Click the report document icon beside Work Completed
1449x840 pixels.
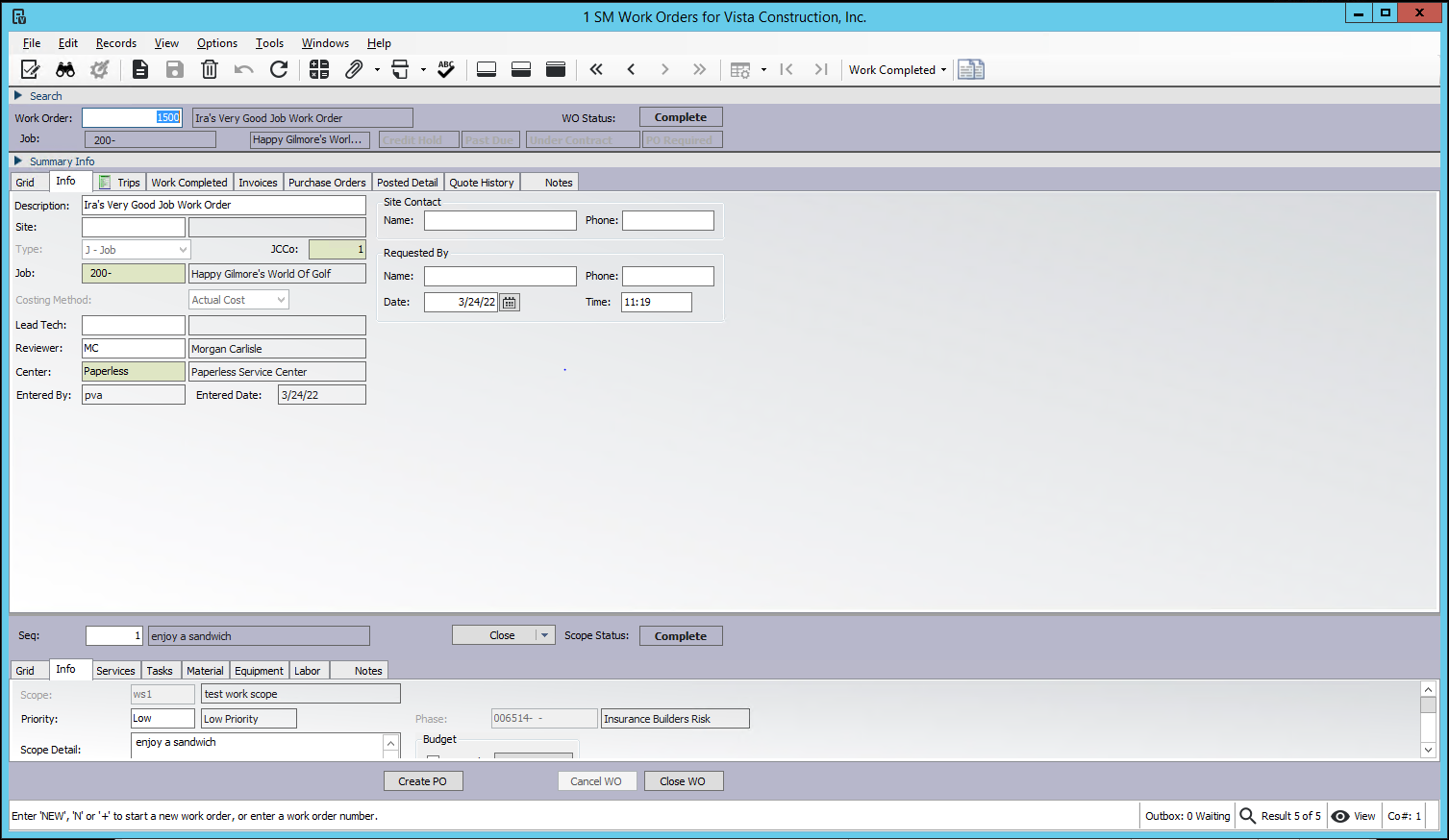coord(971,69)
